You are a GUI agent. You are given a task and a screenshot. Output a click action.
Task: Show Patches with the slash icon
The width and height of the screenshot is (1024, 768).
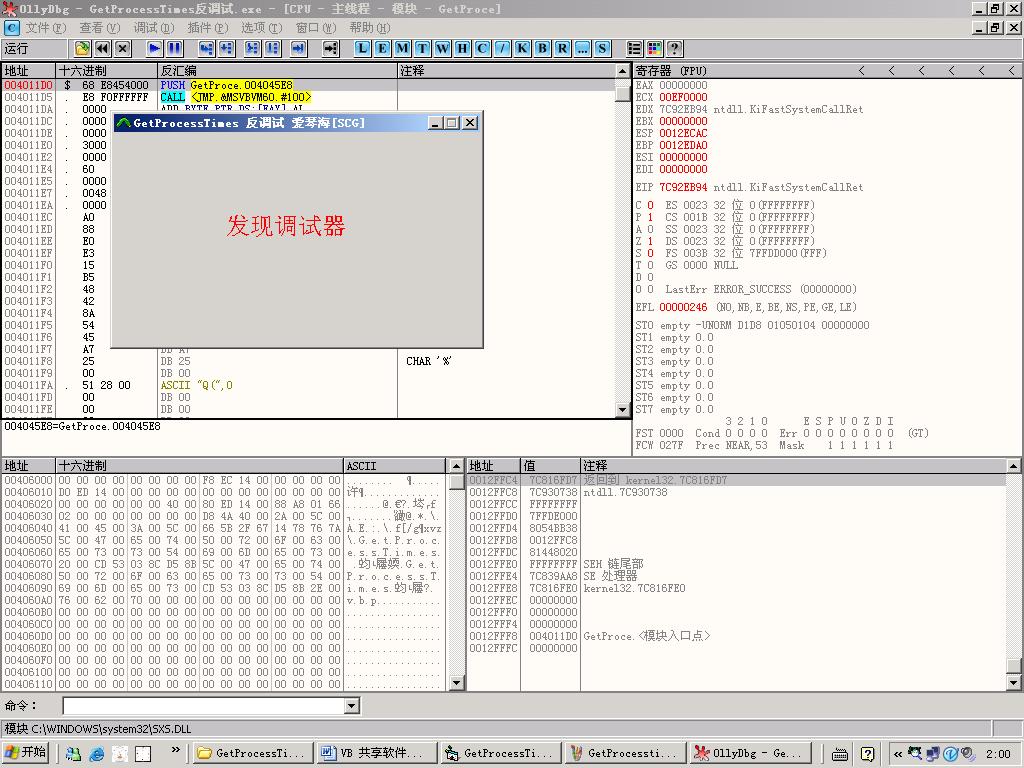pos(502,48)
